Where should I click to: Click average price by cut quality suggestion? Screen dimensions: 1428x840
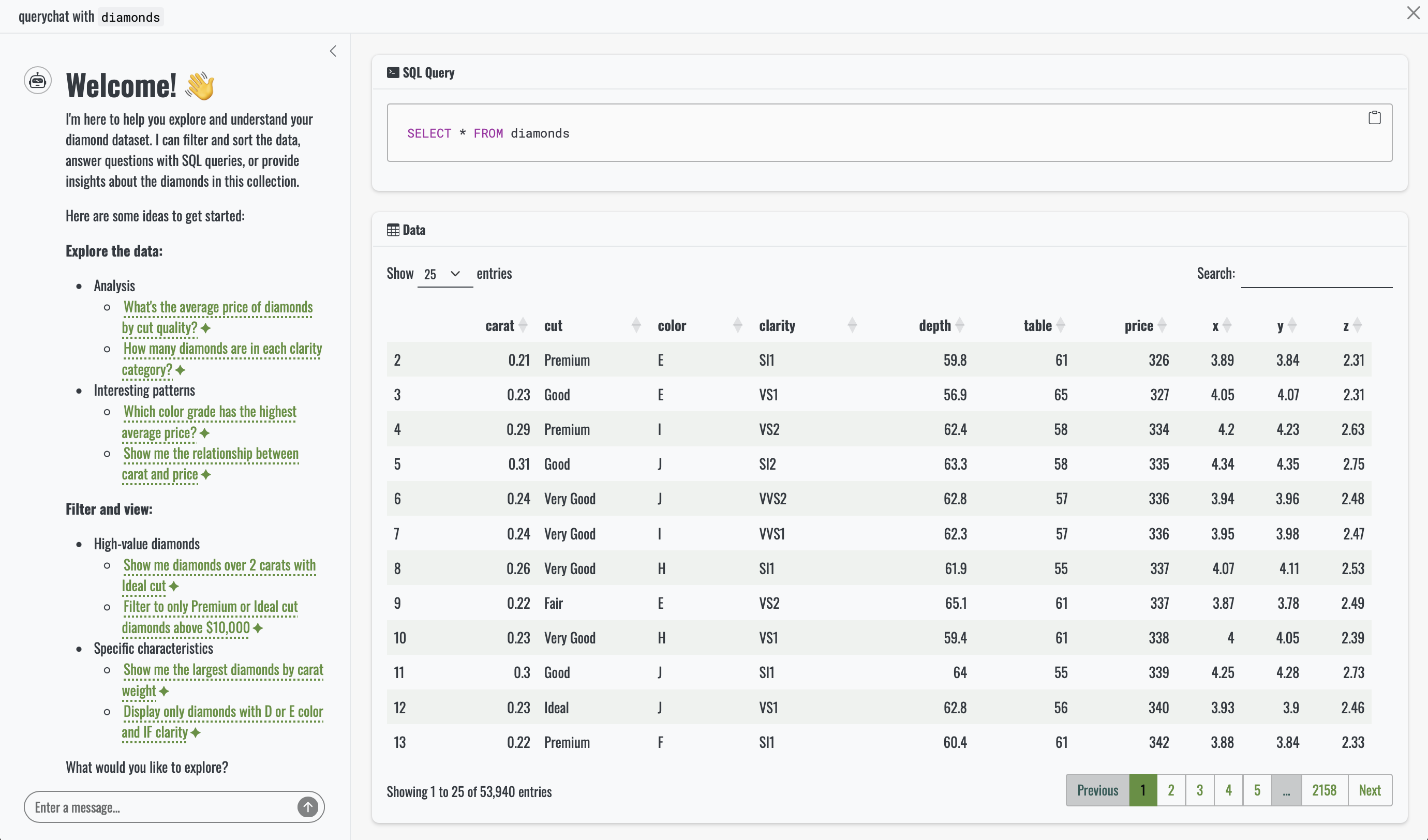pyautogui.click(x=218, y=308)
